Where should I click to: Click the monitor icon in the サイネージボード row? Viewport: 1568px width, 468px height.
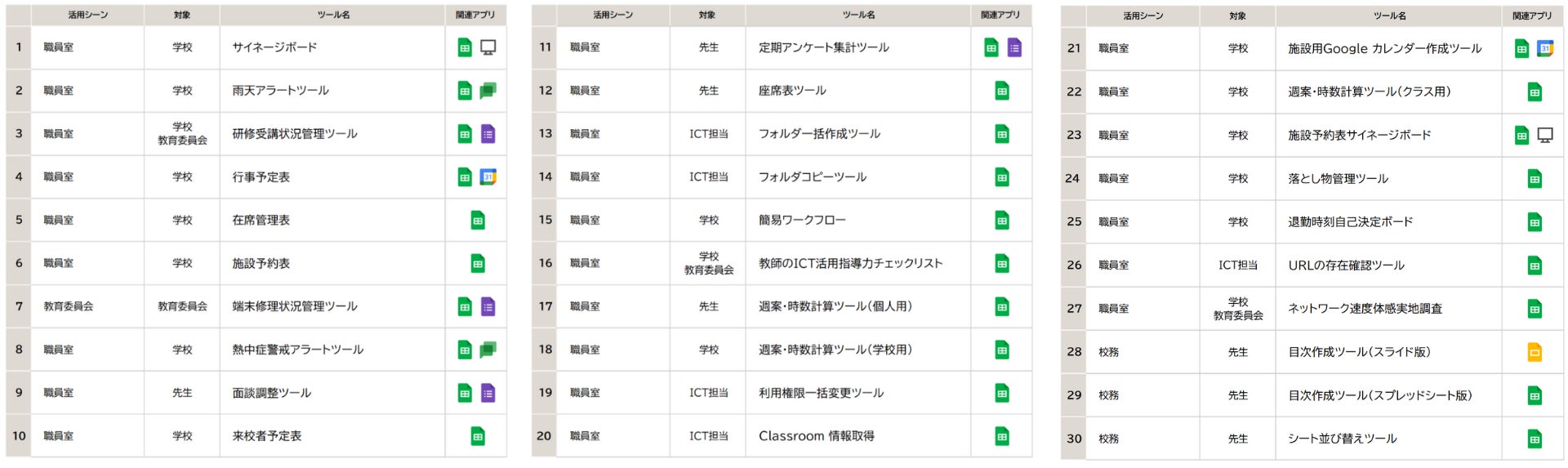tap(488, 47)
